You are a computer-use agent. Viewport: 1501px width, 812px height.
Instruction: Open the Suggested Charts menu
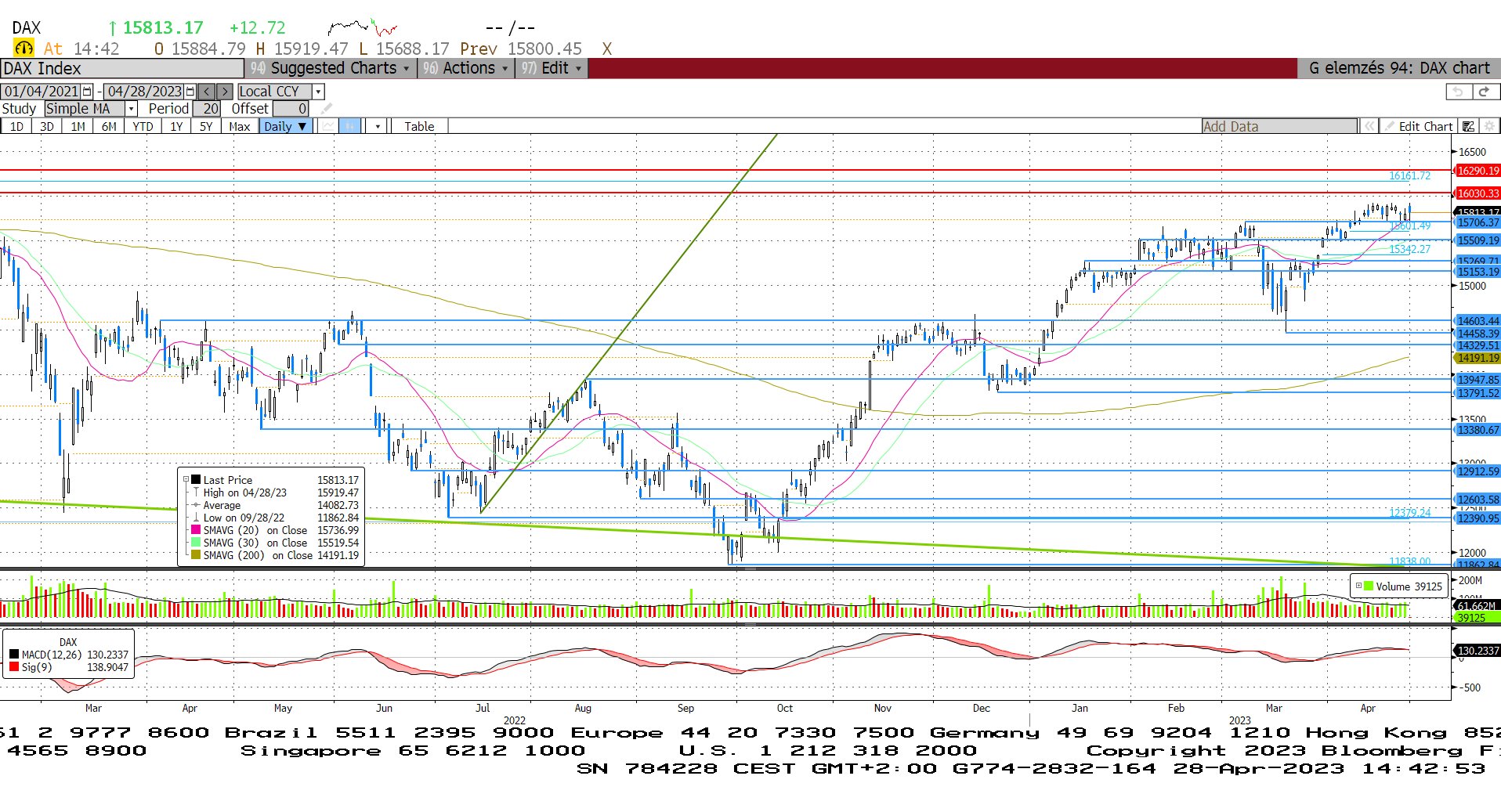tap(330, 68)
